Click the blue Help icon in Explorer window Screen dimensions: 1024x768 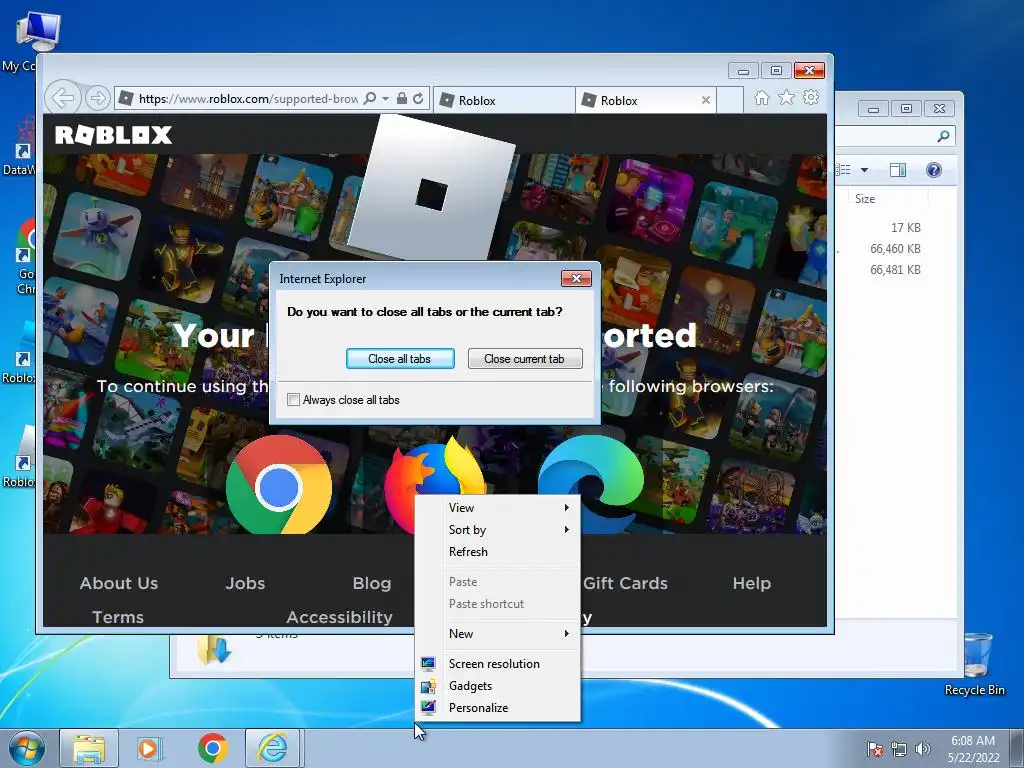coord(934,170)
